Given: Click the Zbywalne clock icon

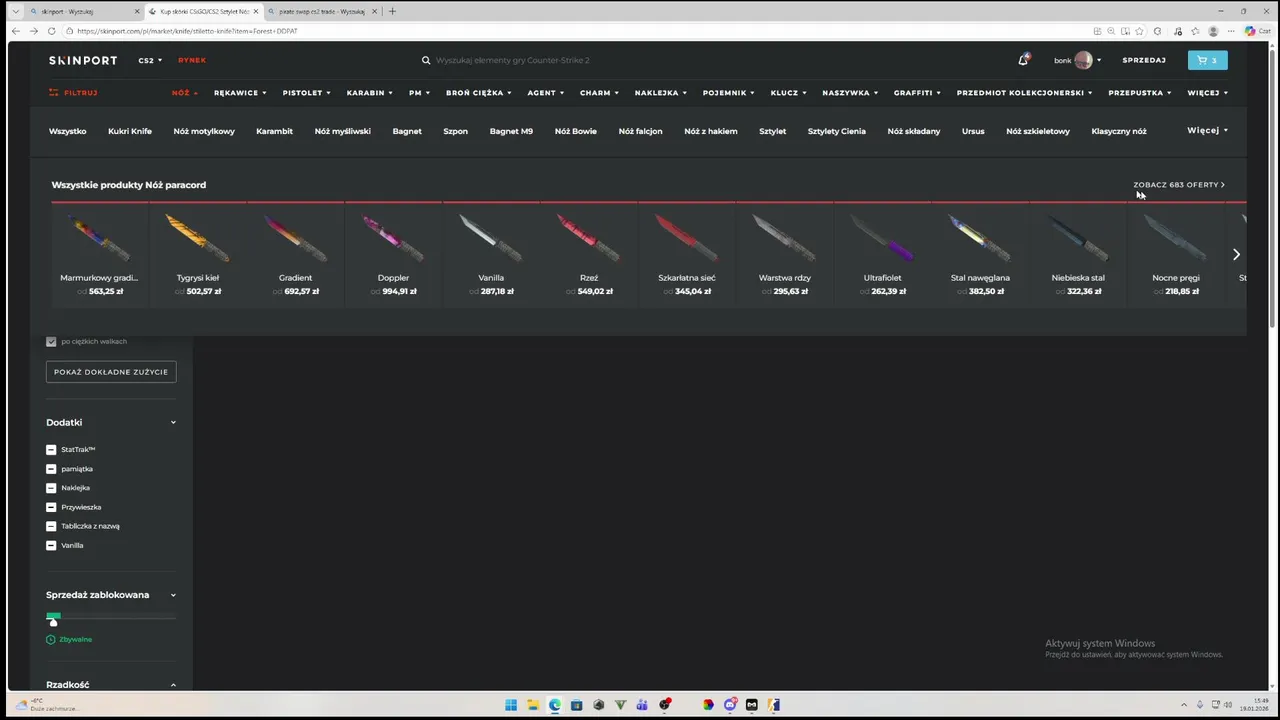Looking at the screenshot, I should [51, 639].
